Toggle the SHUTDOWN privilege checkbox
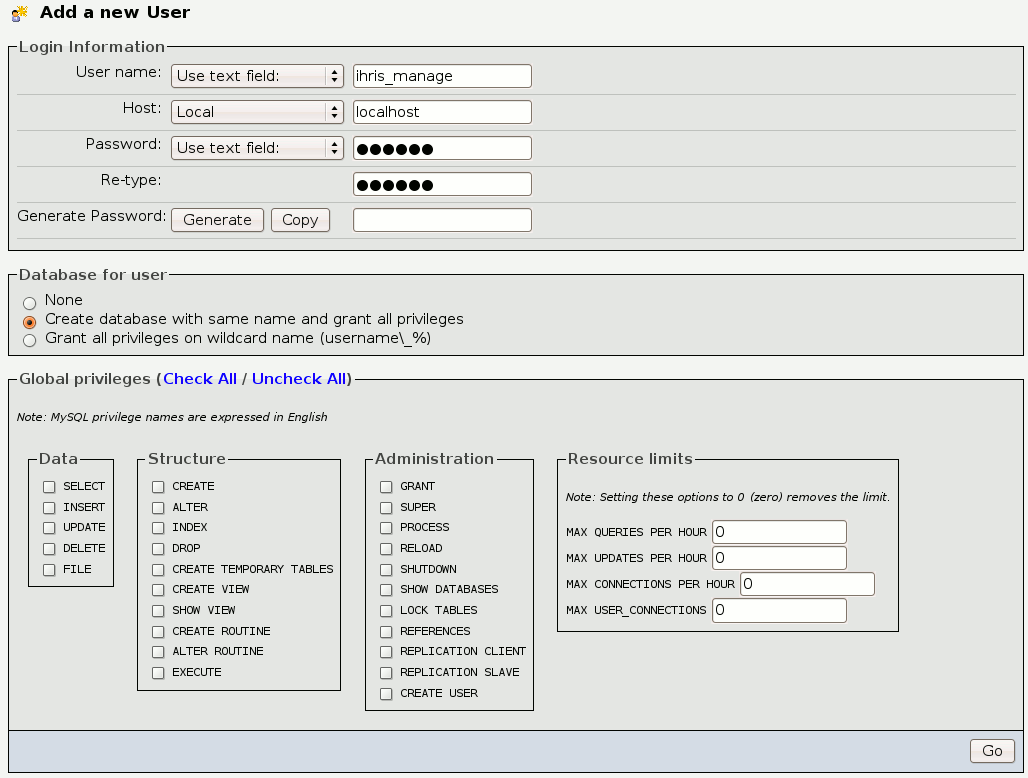This screenshot has width=1028, height=778. coord(386,570)
